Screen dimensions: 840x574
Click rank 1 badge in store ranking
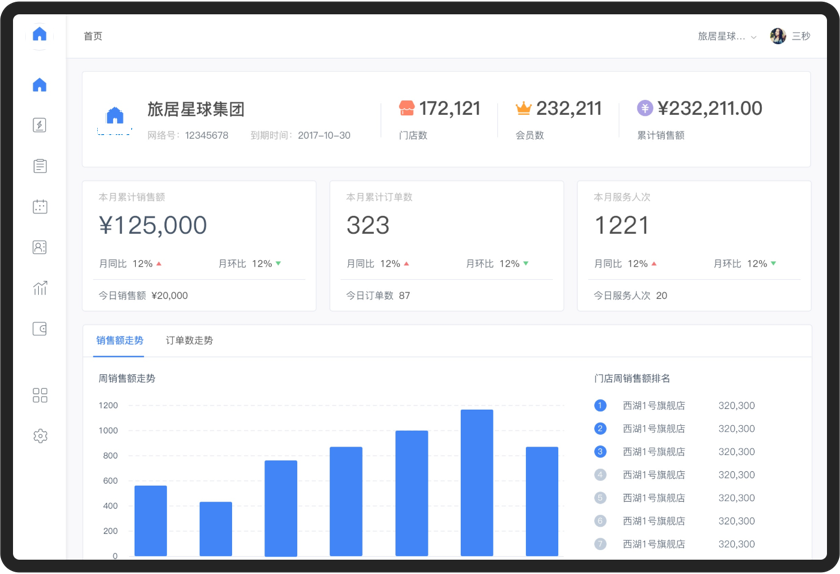[x=601, y=406]
